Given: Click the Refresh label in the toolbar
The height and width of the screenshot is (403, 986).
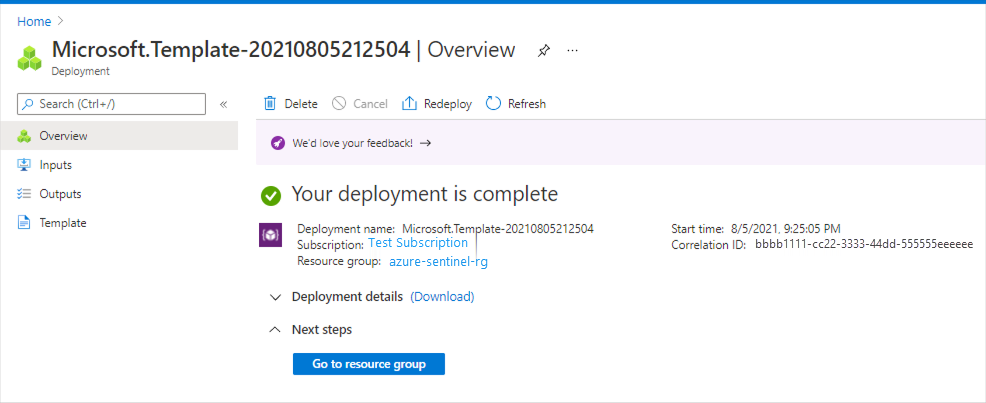Looking at the screenshot, I should (527, 104).
